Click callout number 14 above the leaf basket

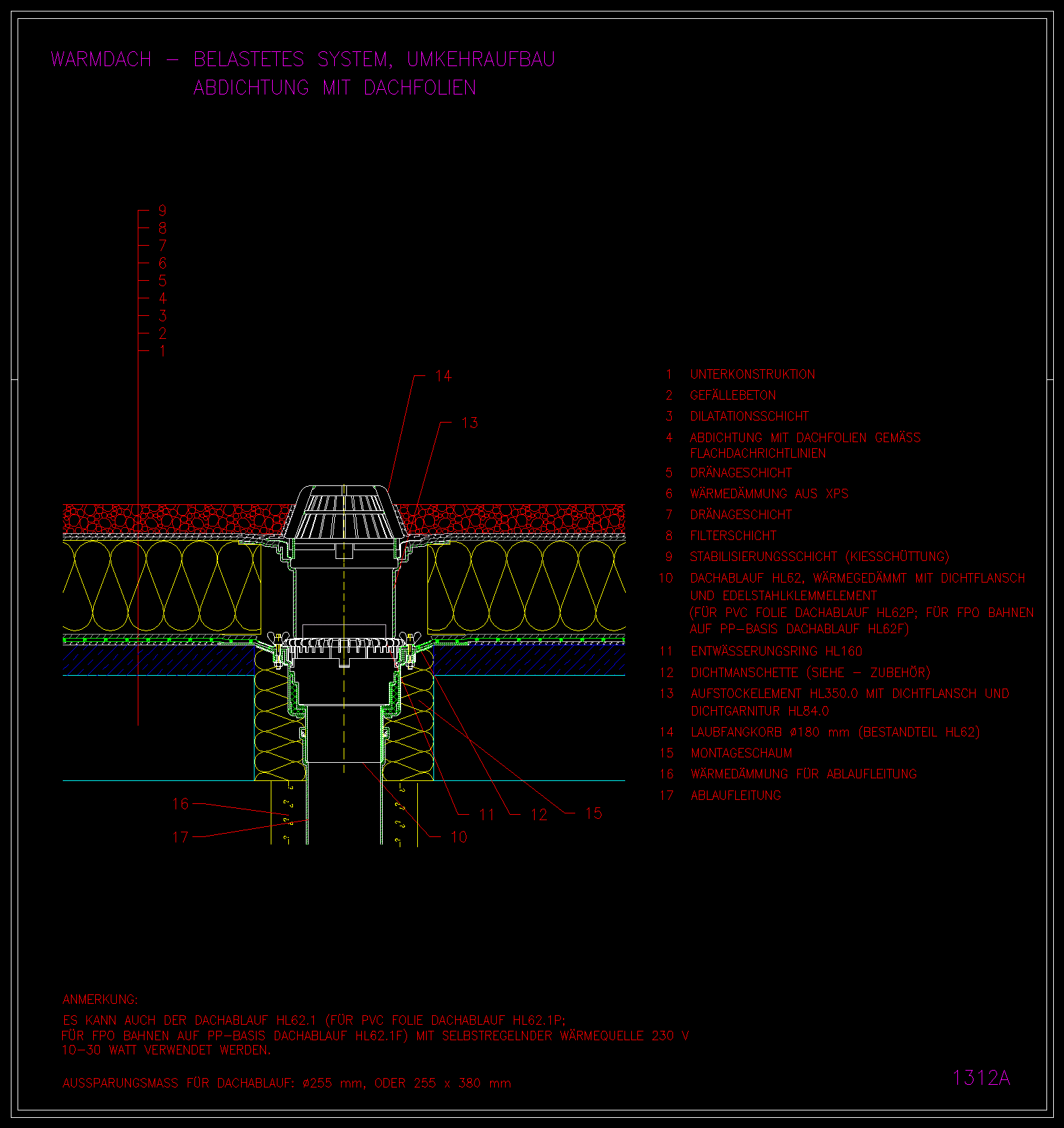tap(444, 376)
